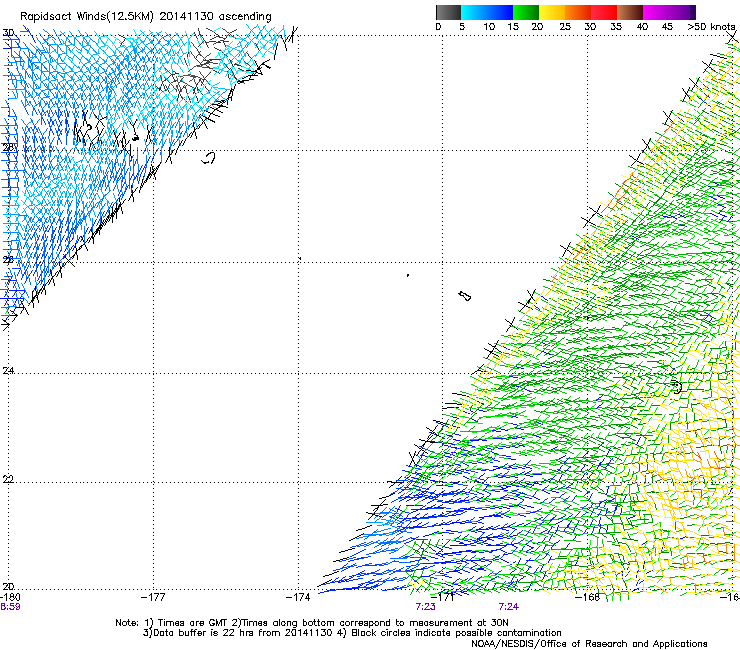The height and width of the screenshot is (650, 740).
Task: Click the brown 35-40 knots legend swatch
Action: [630, 12]
